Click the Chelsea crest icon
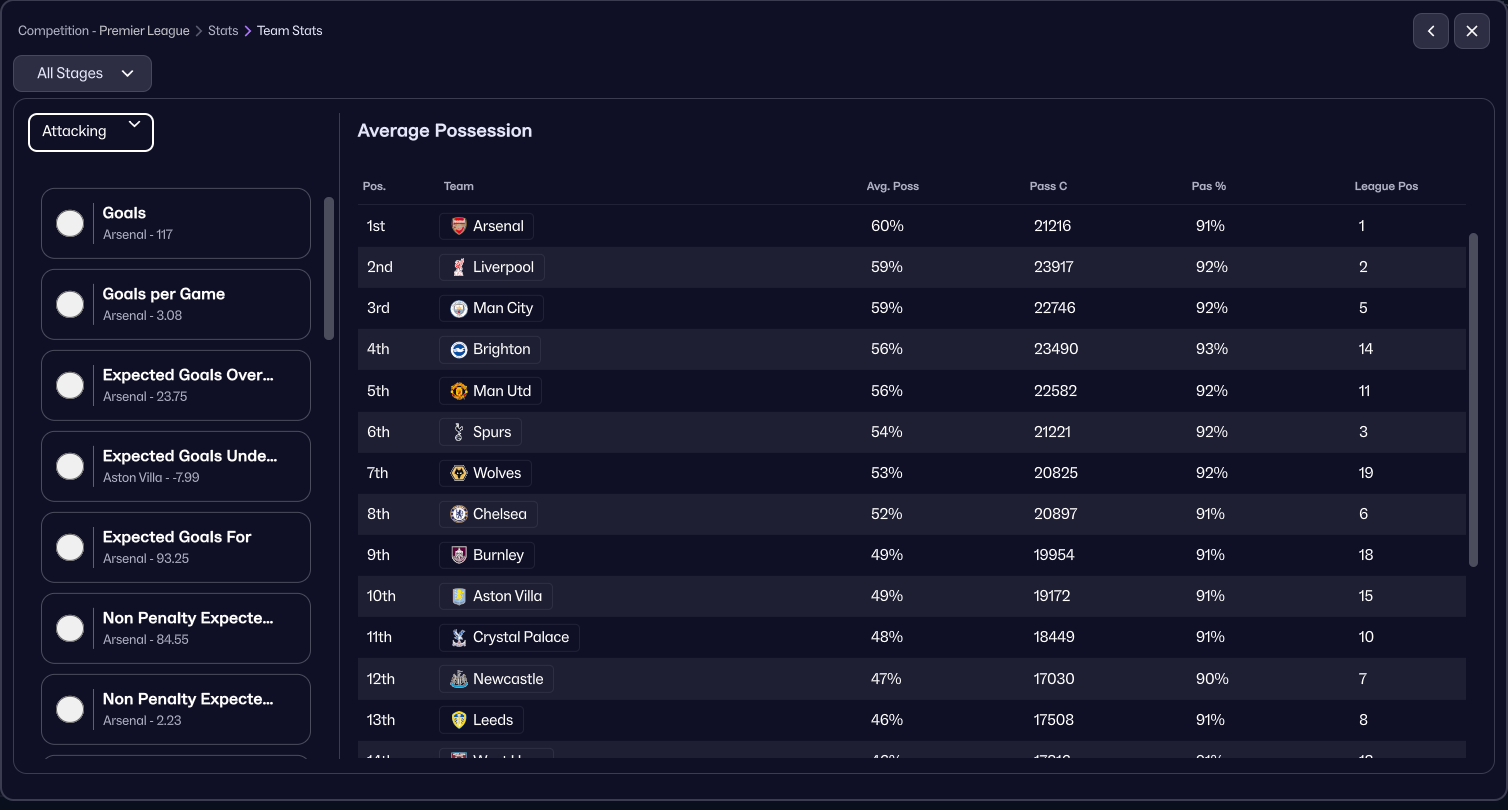Viewport: 1508px width, 810px height. coord(459,514)
